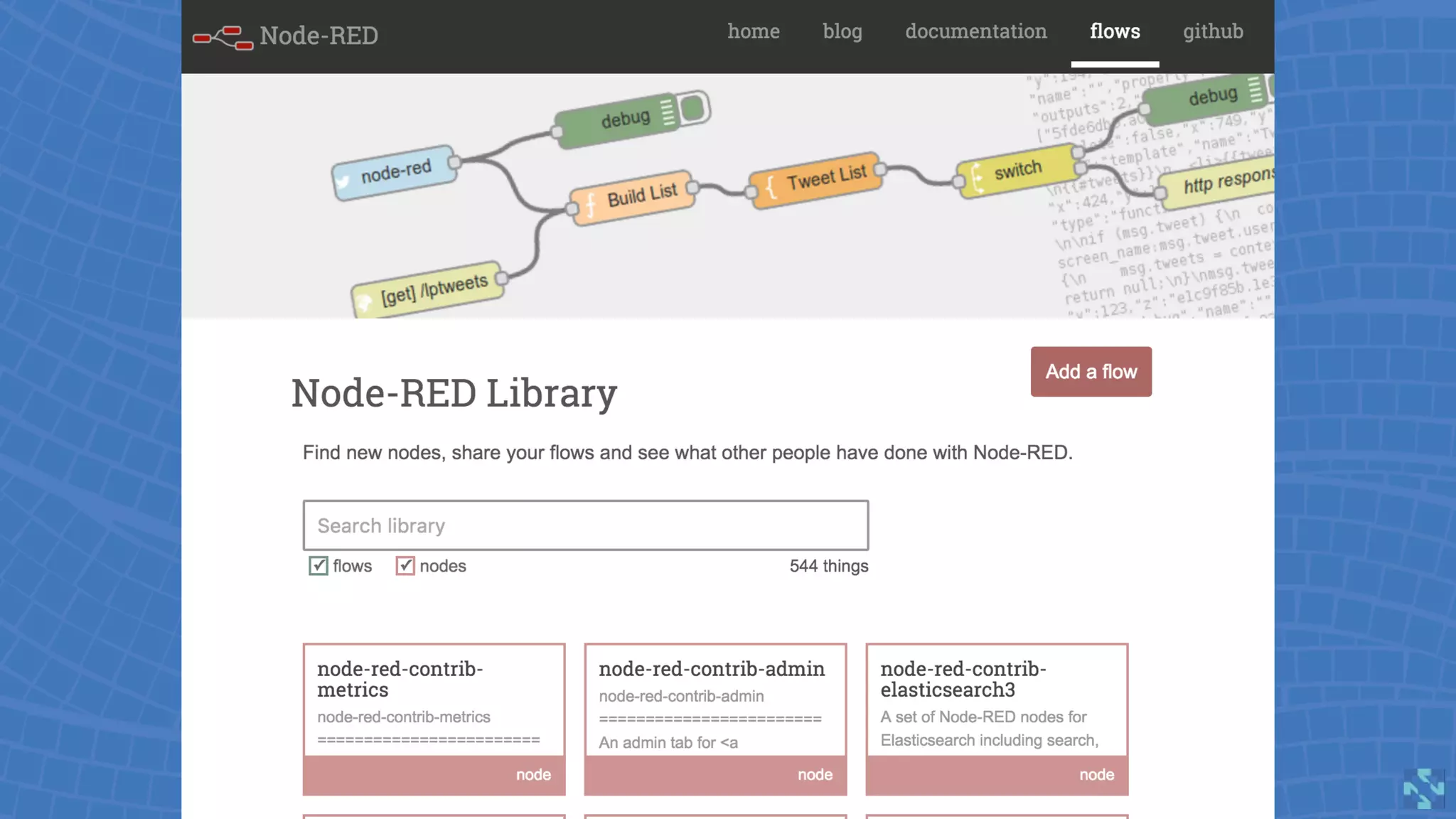Click node label on node-red-contrib-elasticsearch3 card
Image resolution: width=1456 pixels, height=819 pixels.
[x=1096, y=775]
